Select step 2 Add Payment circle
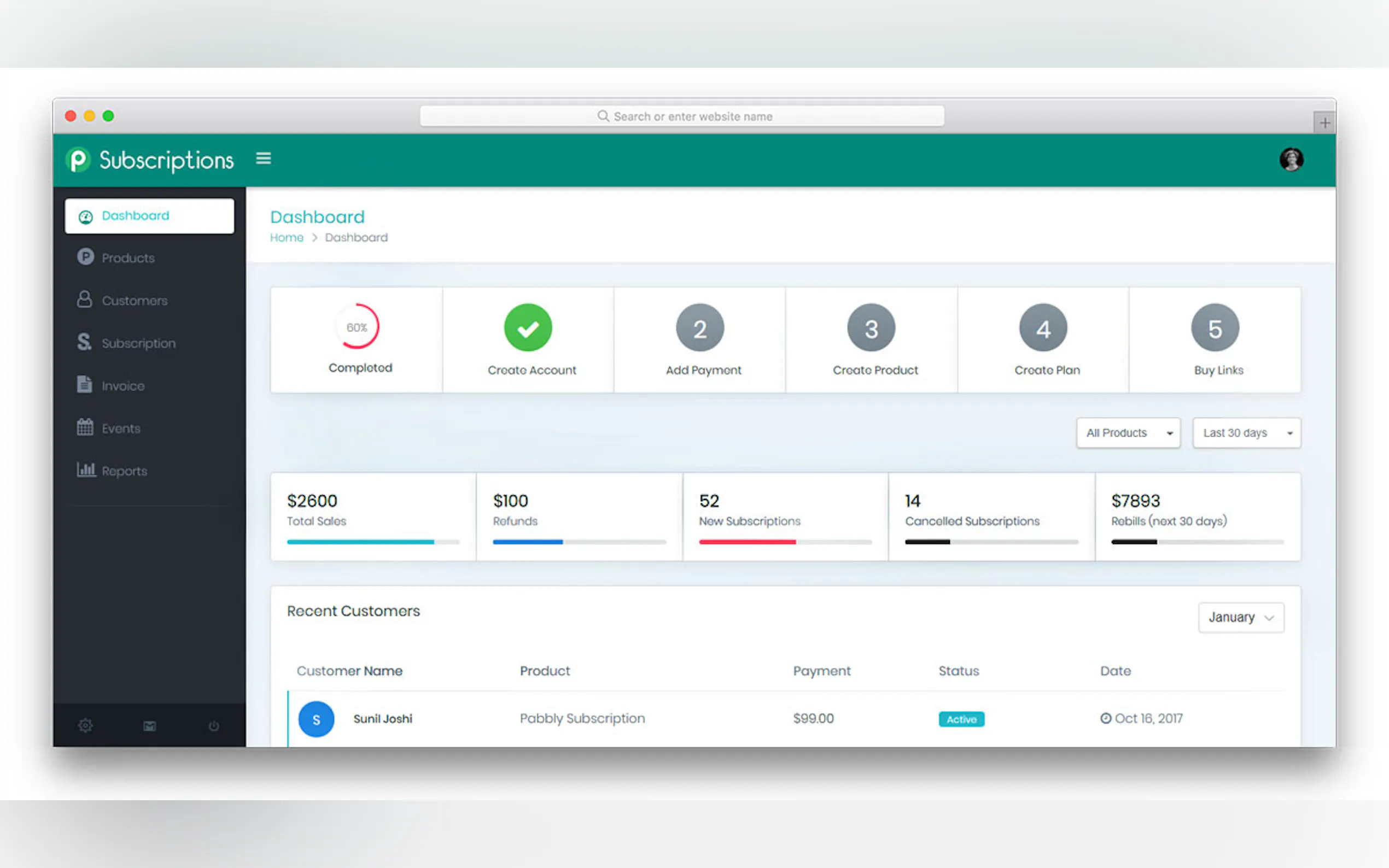This screenshot has height=868, width=1389. (x=699, y=328)
